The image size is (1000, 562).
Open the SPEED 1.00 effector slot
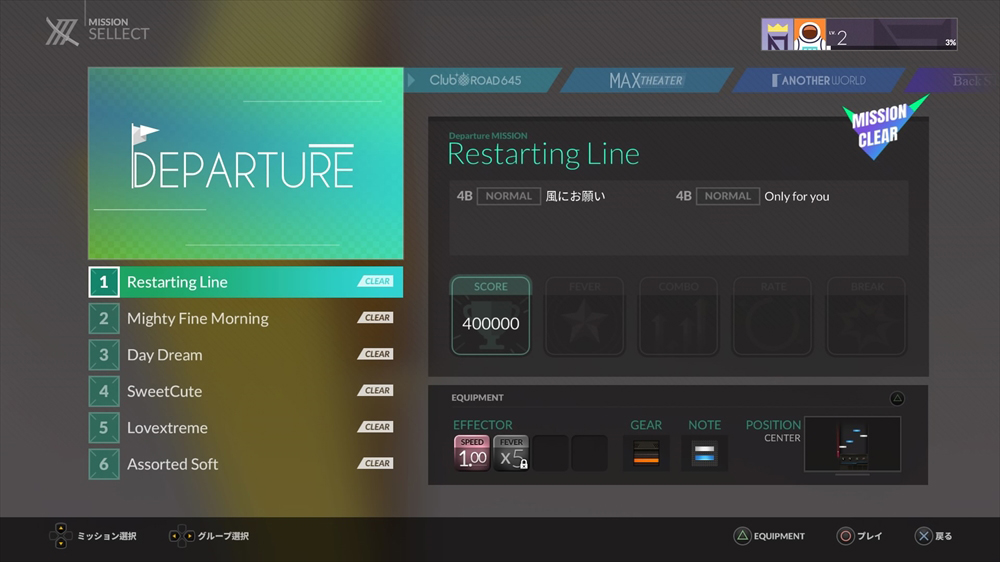(x=472, y=453)
